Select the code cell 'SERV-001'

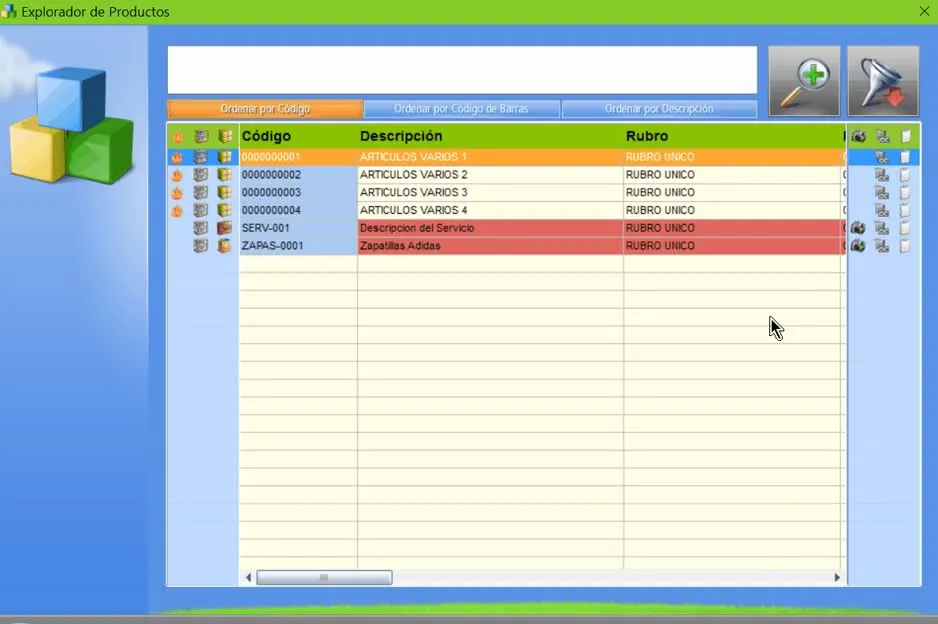[x=298, y=228]
